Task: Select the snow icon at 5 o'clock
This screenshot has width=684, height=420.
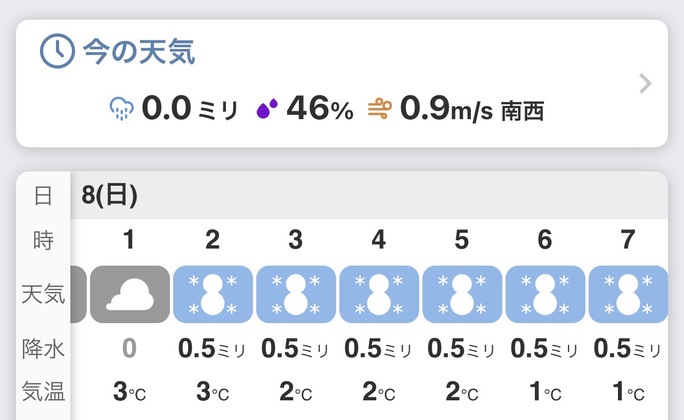Action: 461,294
